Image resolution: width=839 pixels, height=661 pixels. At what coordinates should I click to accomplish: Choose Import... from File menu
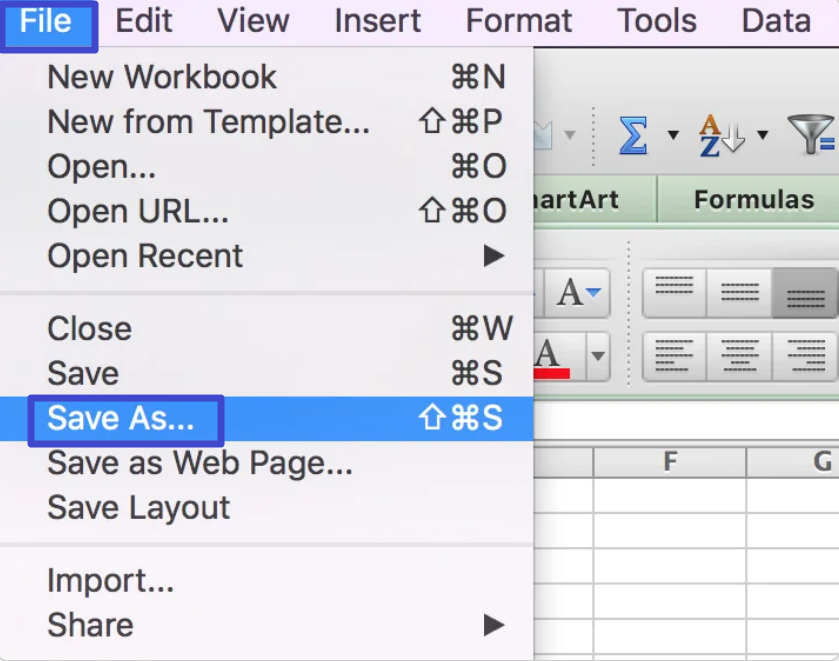(266, 581)
